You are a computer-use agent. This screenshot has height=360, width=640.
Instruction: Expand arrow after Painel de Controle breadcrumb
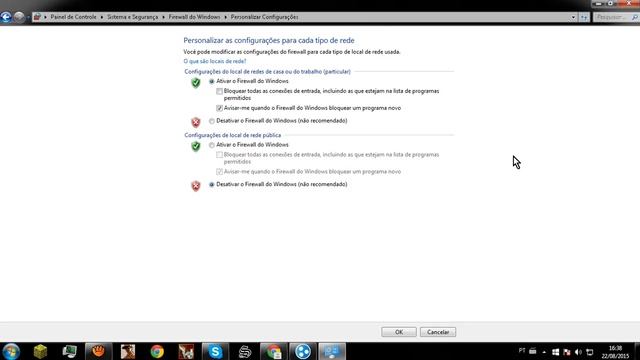102,17
